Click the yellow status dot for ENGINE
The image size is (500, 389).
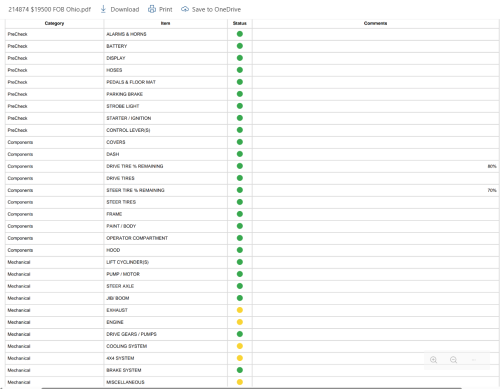[240, 322]
